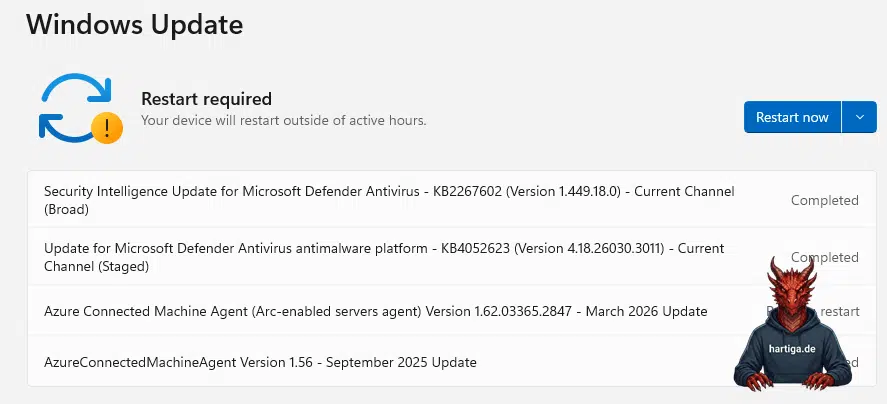This screenshot has width=887, height=404.
Task: Expand the chevron beside Restart now
Action: coord(859,117)
